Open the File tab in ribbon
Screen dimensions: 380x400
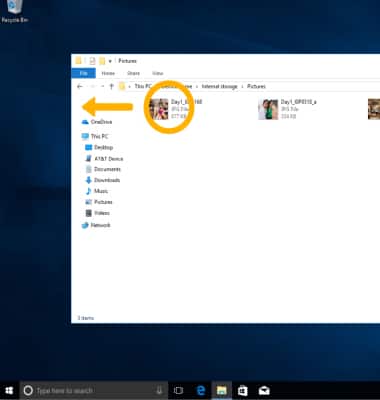84,73
